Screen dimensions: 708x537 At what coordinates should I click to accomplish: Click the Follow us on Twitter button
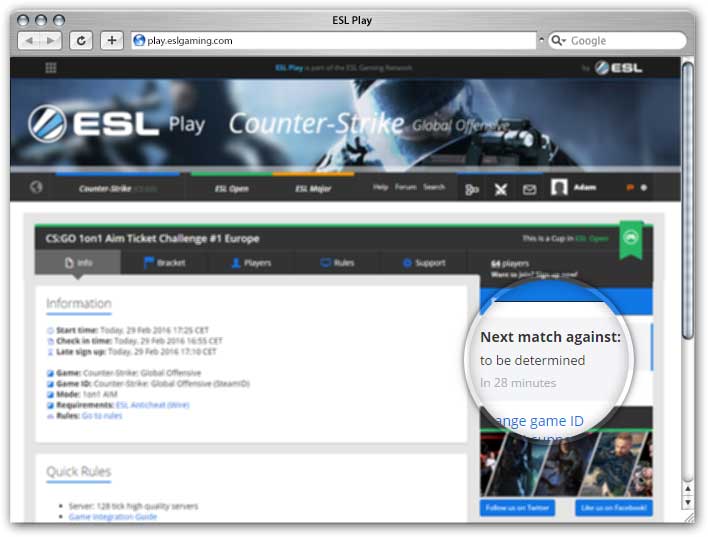[517, 508]
